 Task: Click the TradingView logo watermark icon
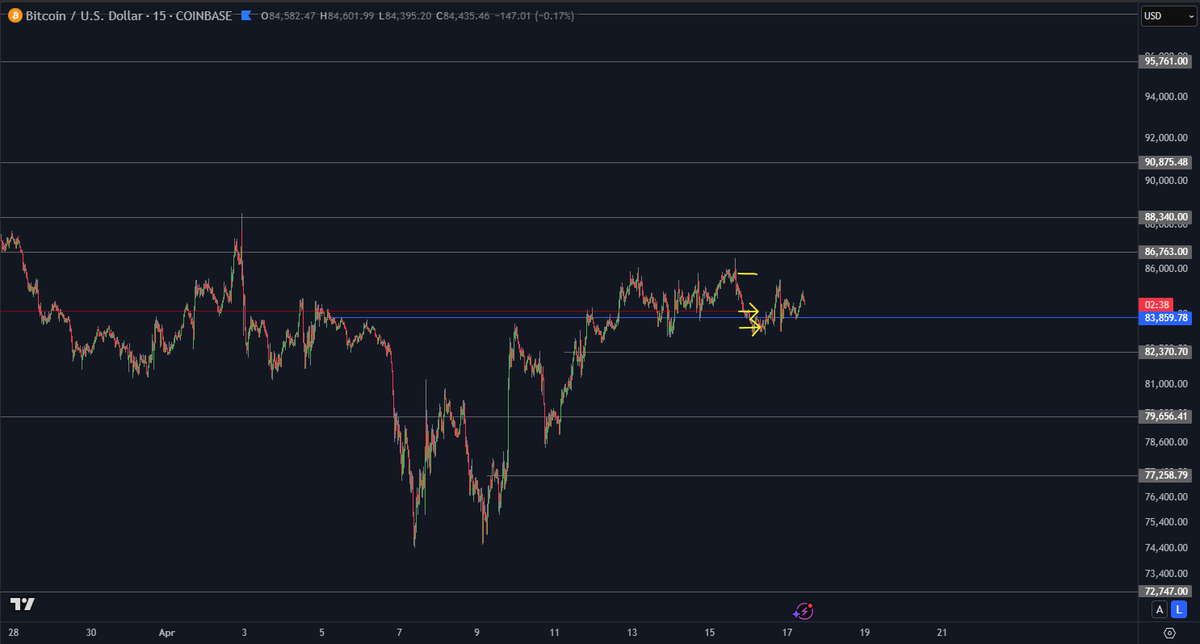tap(23, 604)
